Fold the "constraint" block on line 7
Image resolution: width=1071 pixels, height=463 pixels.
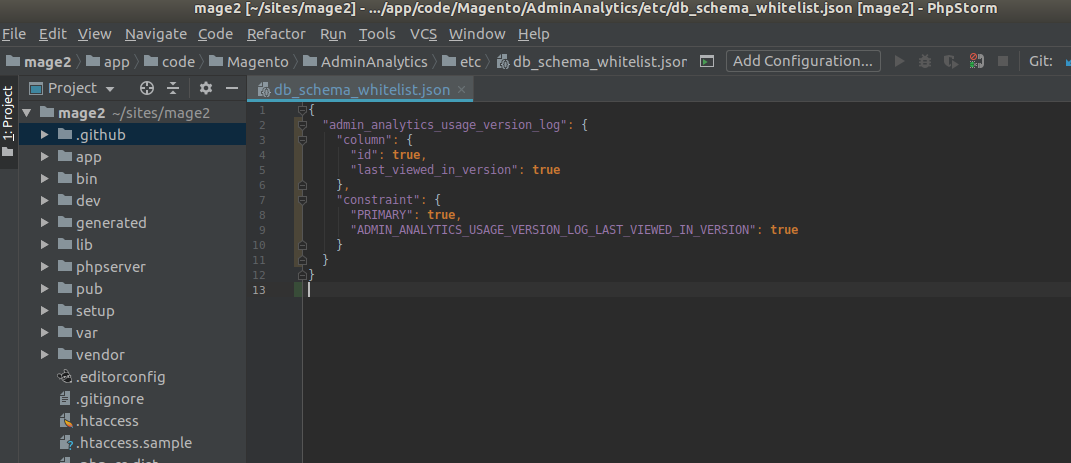click(302, 200)
